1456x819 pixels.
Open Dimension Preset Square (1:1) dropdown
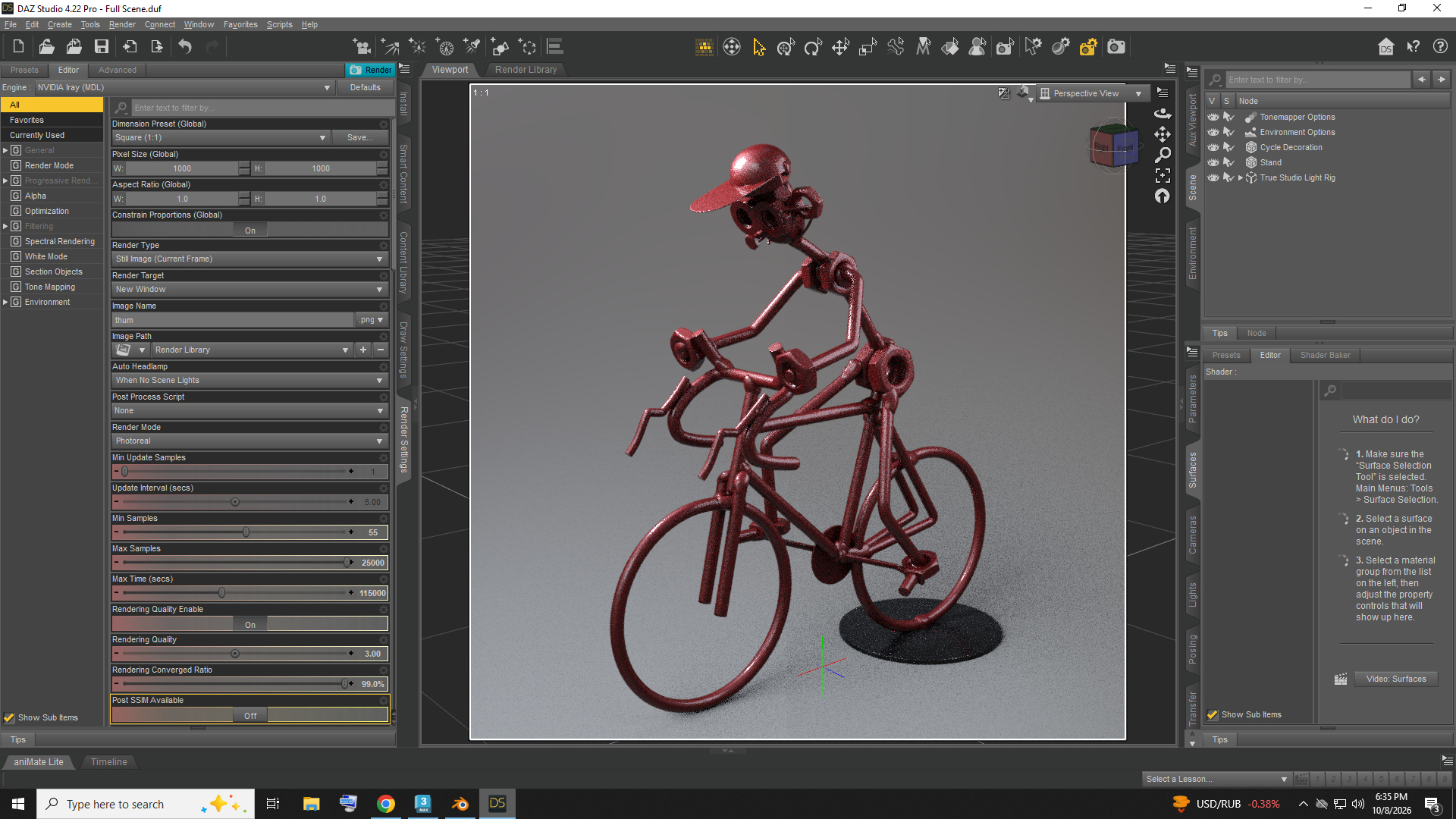tap(220, 137)
